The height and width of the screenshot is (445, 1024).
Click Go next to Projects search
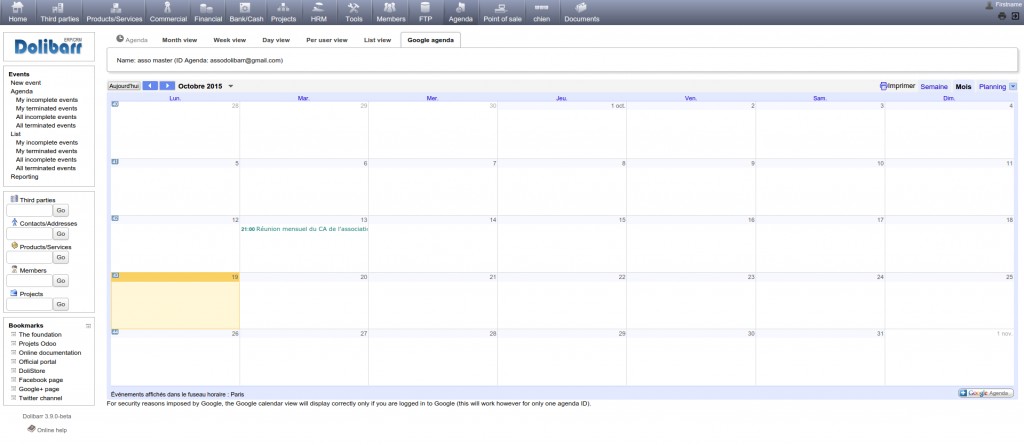(x=61, y=305)
